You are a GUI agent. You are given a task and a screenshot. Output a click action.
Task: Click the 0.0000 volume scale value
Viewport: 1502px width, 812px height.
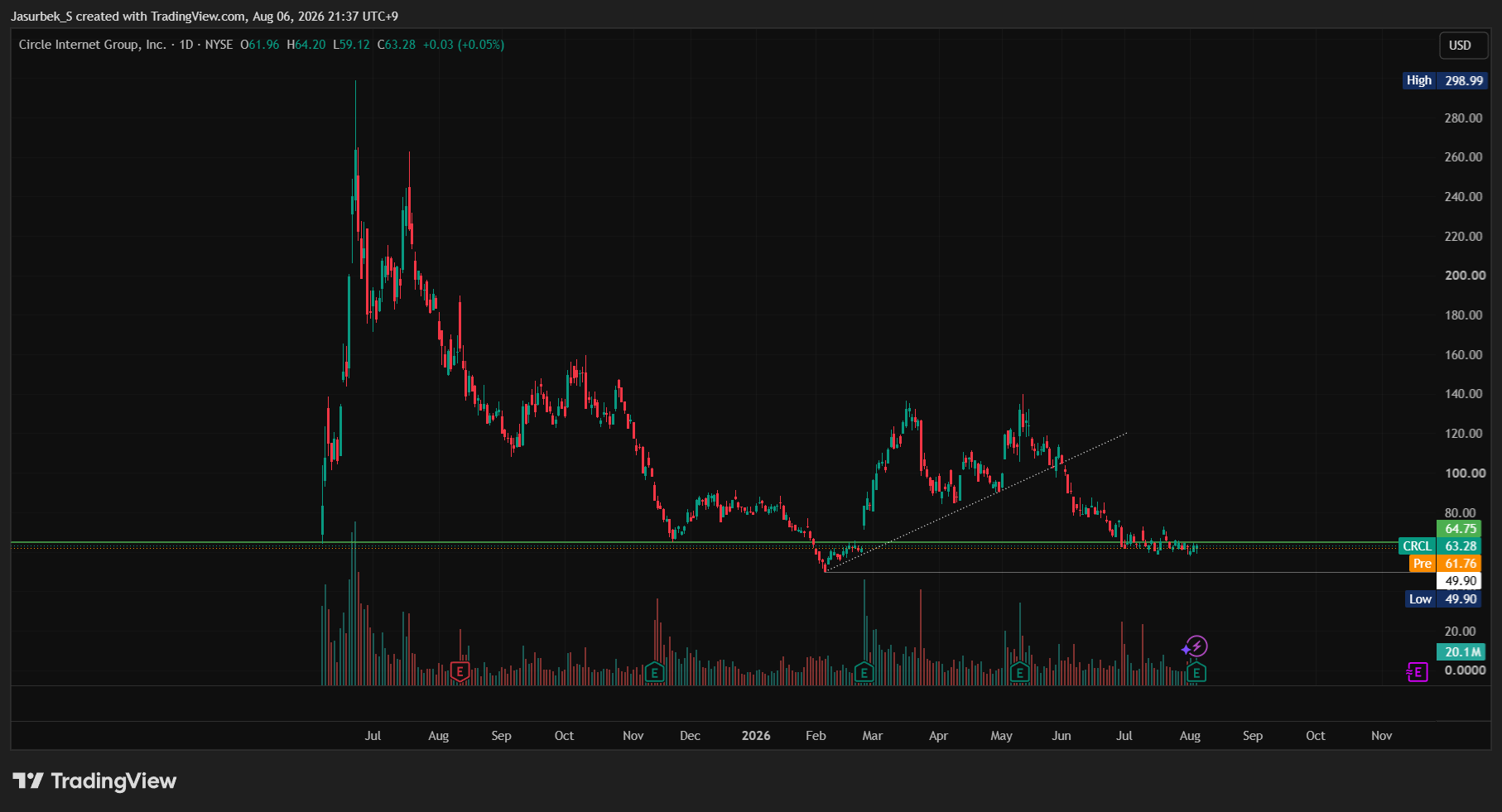pos(1465,670)
